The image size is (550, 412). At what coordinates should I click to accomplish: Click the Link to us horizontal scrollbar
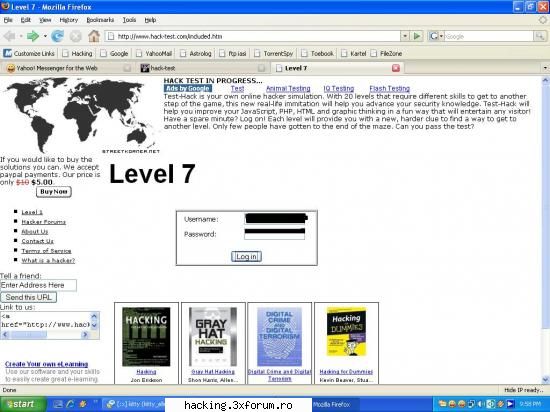(45, 335)
